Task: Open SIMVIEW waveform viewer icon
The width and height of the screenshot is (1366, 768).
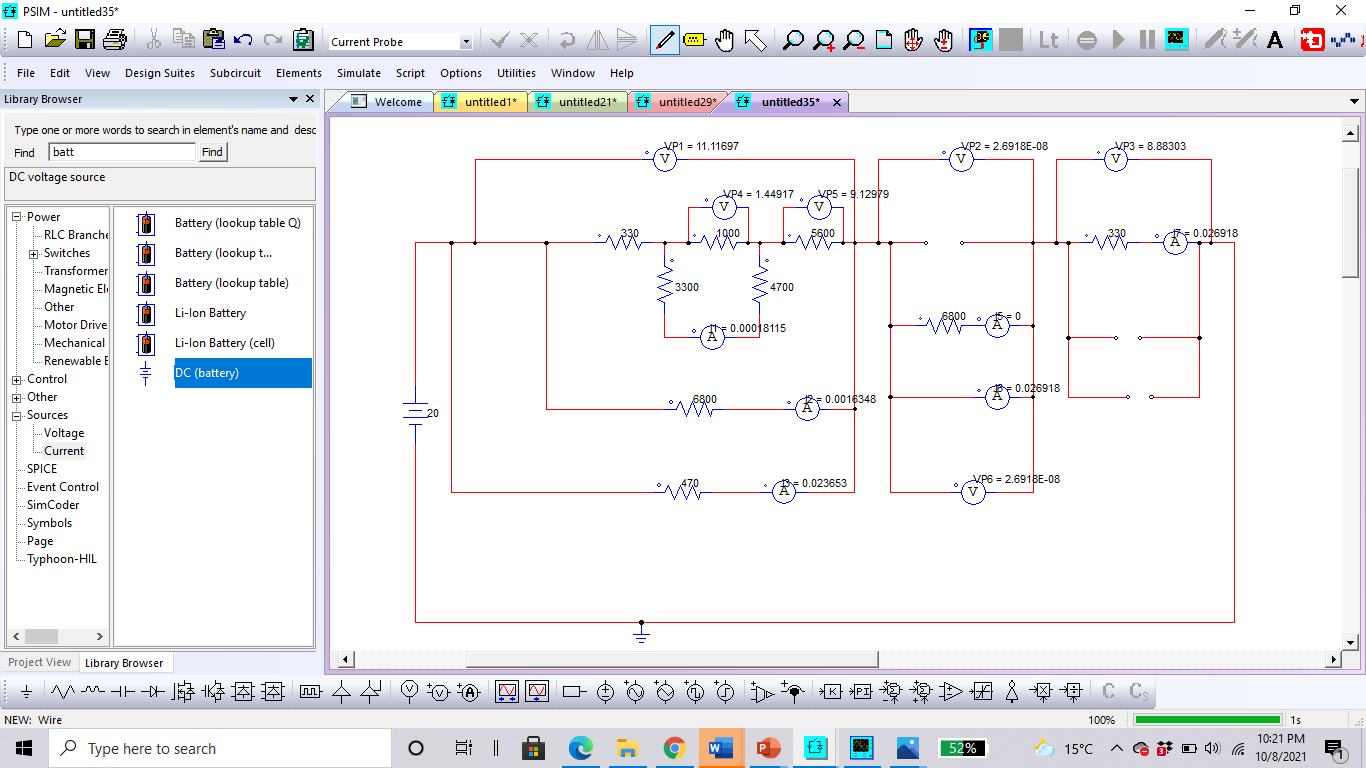Action: 1177,42
